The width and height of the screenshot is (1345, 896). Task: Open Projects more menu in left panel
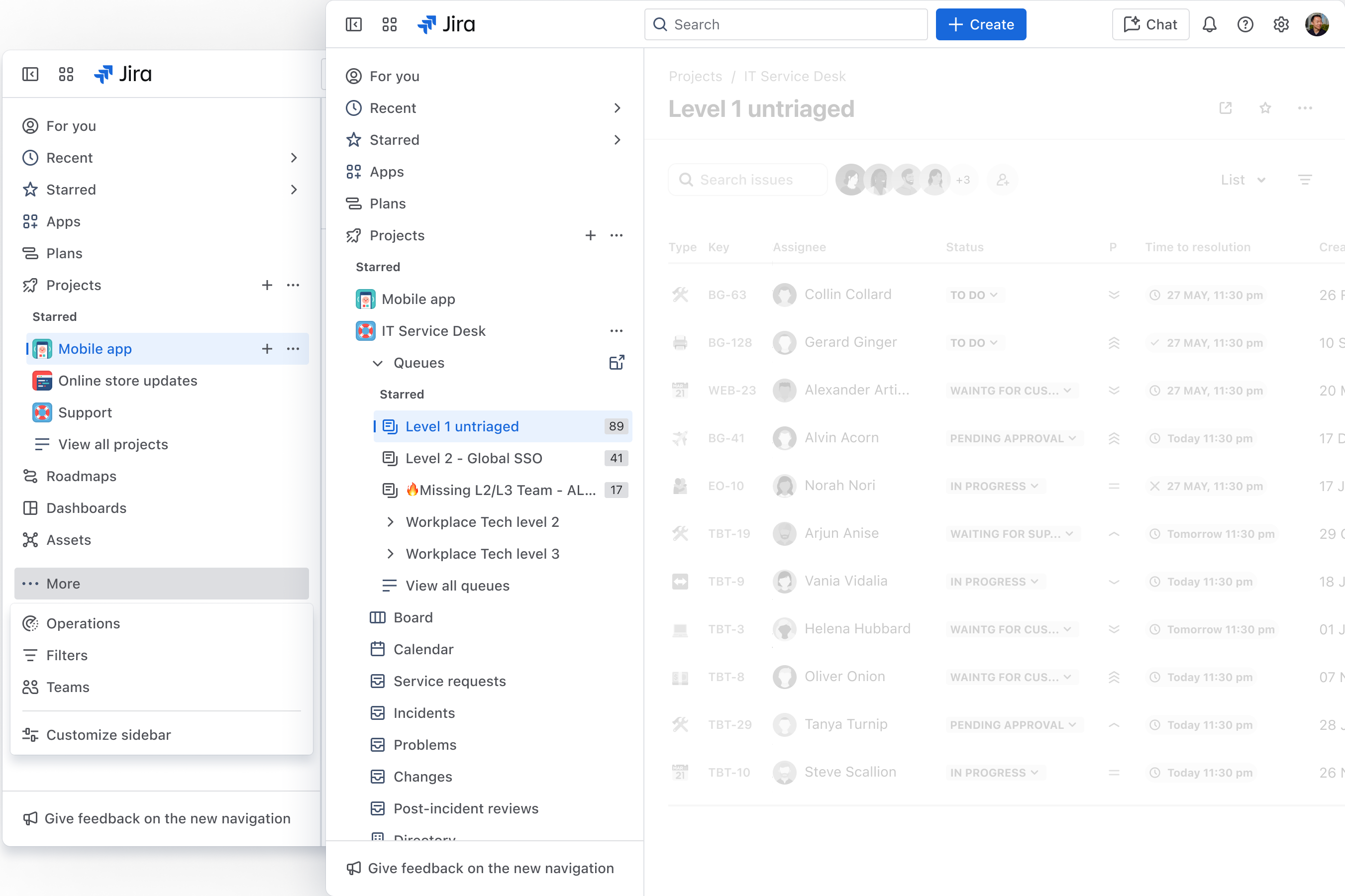(293, 285)
